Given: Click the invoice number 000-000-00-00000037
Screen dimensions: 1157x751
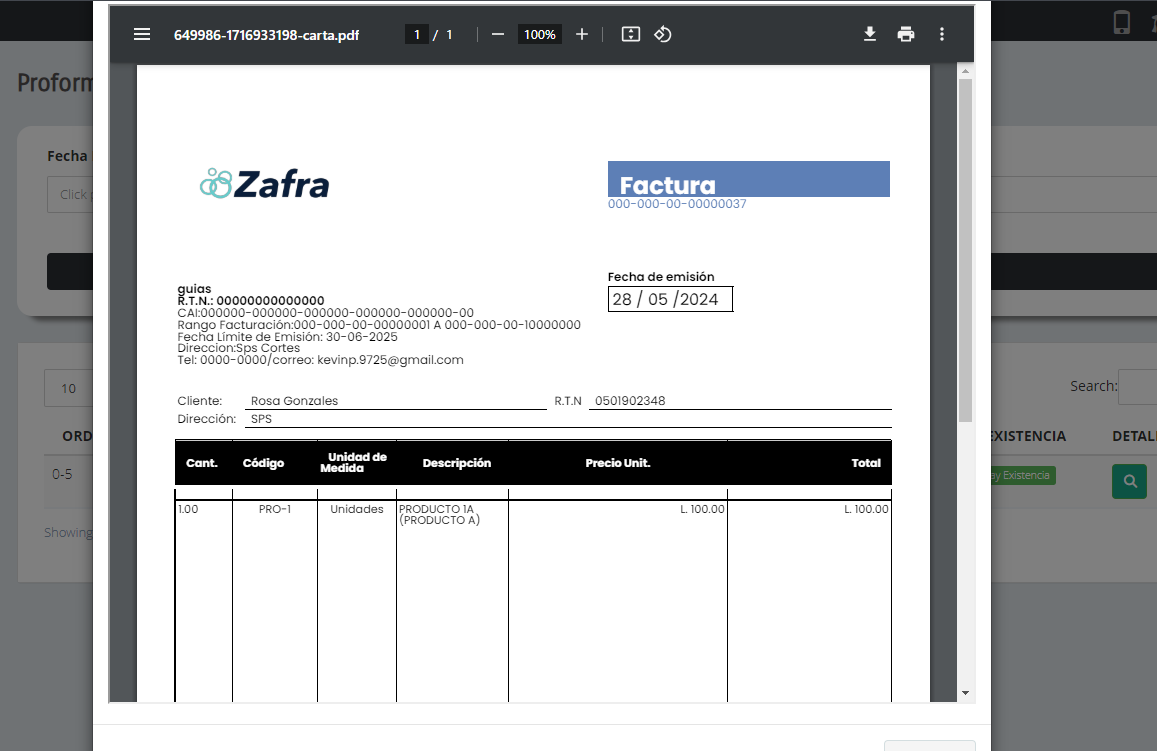Looking at the screenshot, I should click(x=677, y=204).
